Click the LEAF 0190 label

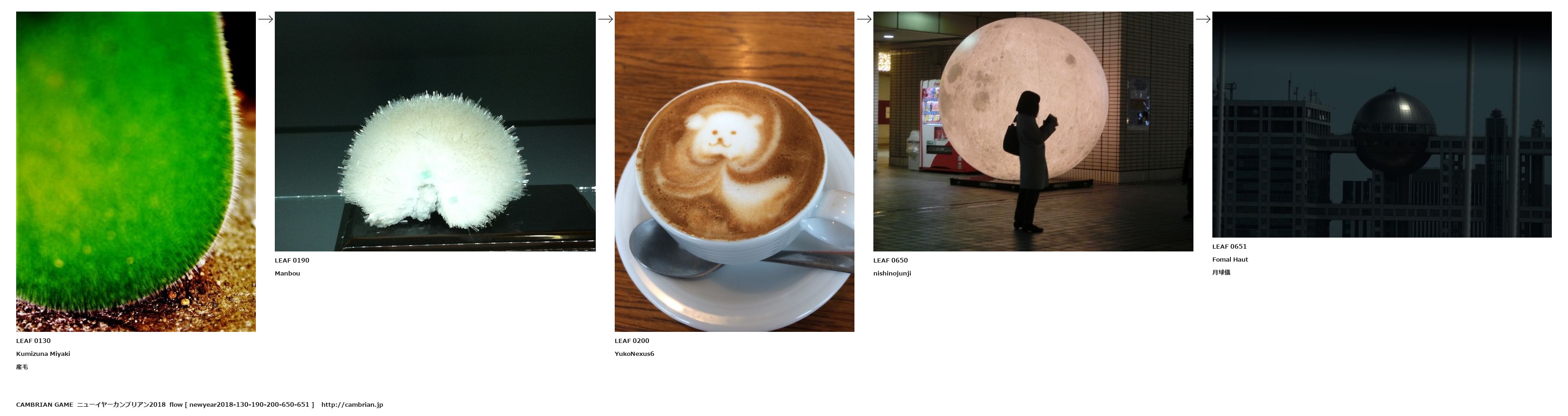click(x=292, y=260)
